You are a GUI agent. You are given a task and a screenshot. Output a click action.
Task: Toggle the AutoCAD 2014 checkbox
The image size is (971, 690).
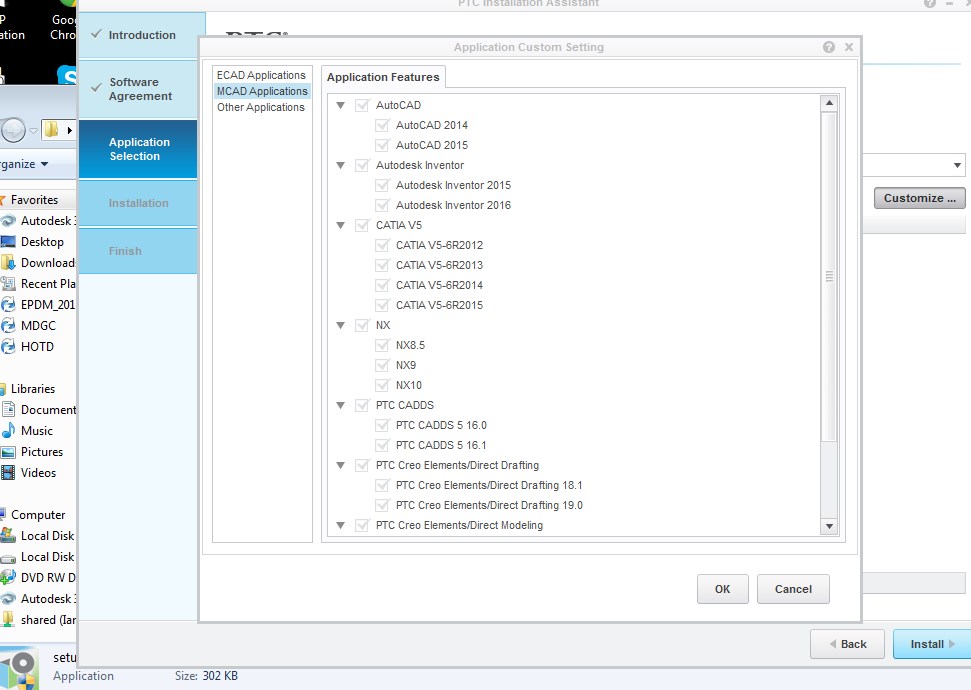coord(382,125)
